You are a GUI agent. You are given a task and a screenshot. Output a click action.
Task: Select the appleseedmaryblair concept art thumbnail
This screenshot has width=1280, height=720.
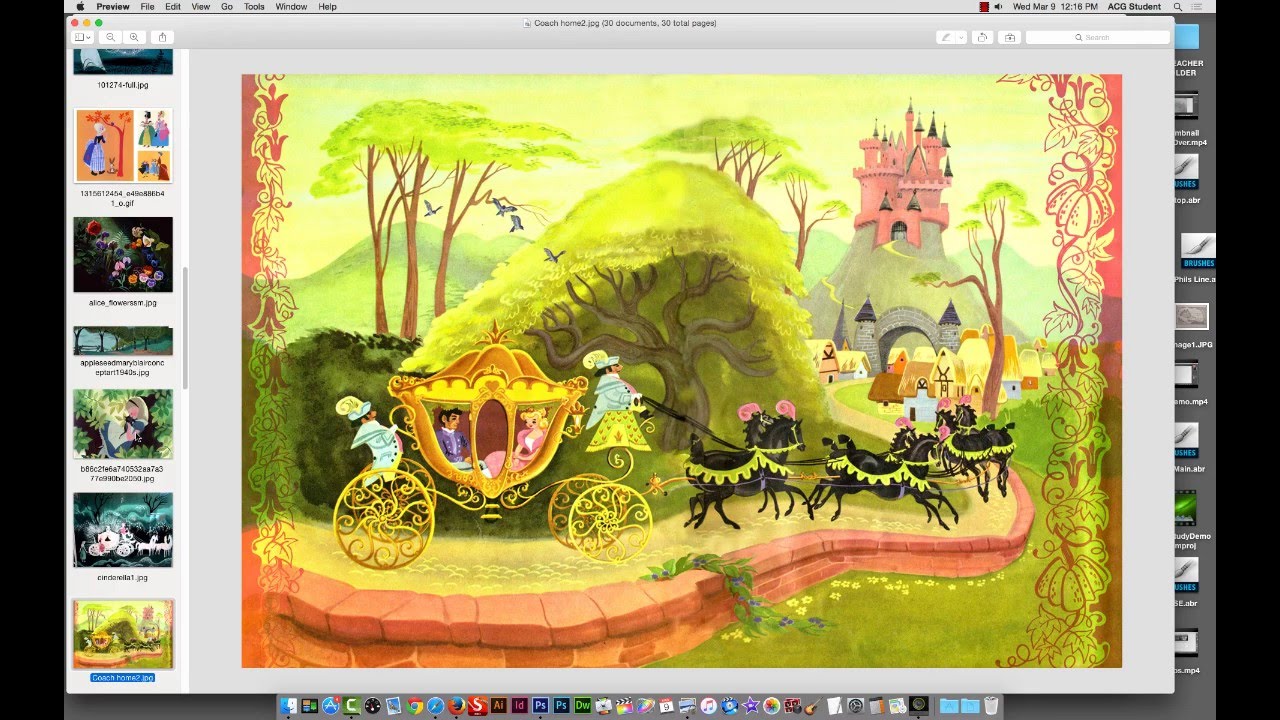pos(123,341)
